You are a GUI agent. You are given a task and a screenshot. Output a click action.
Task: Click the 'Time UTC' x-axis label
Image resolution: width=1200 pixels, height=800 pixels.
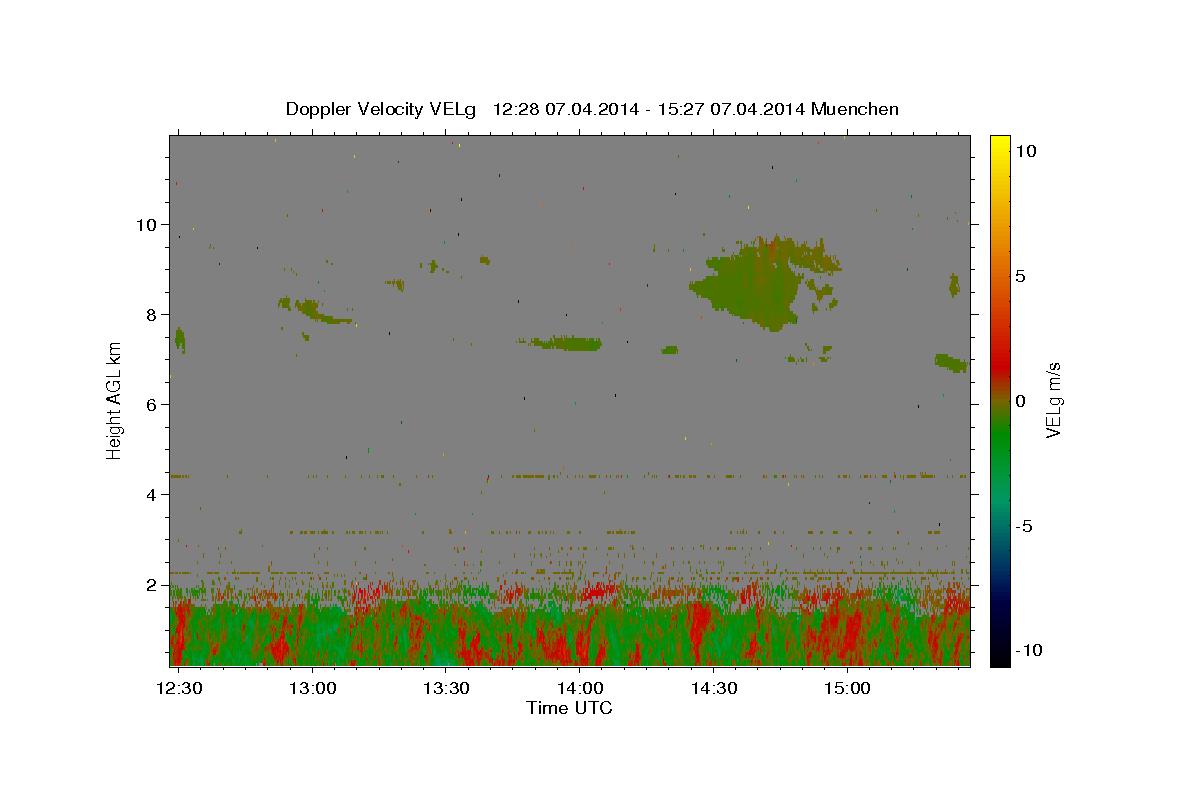pos(569,708)
